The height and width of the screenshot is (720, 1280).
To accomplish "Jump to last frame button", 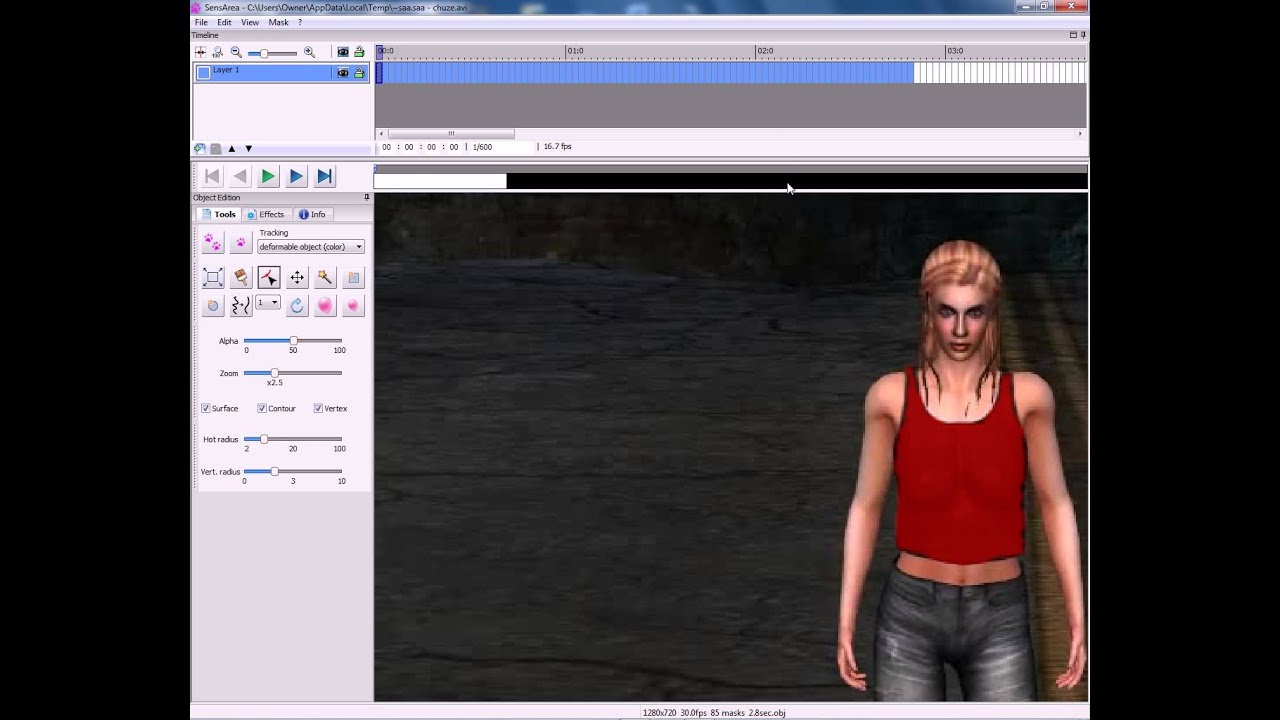I will point(324,177).
